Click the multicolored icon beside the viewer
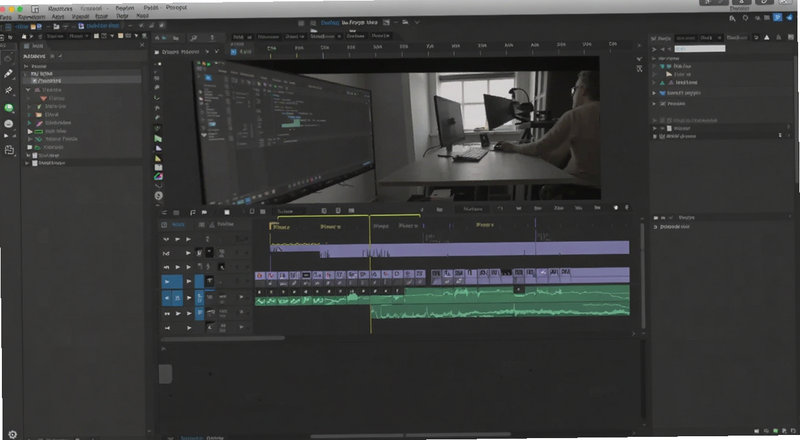800x440 pixels. [x=158, y=177]
